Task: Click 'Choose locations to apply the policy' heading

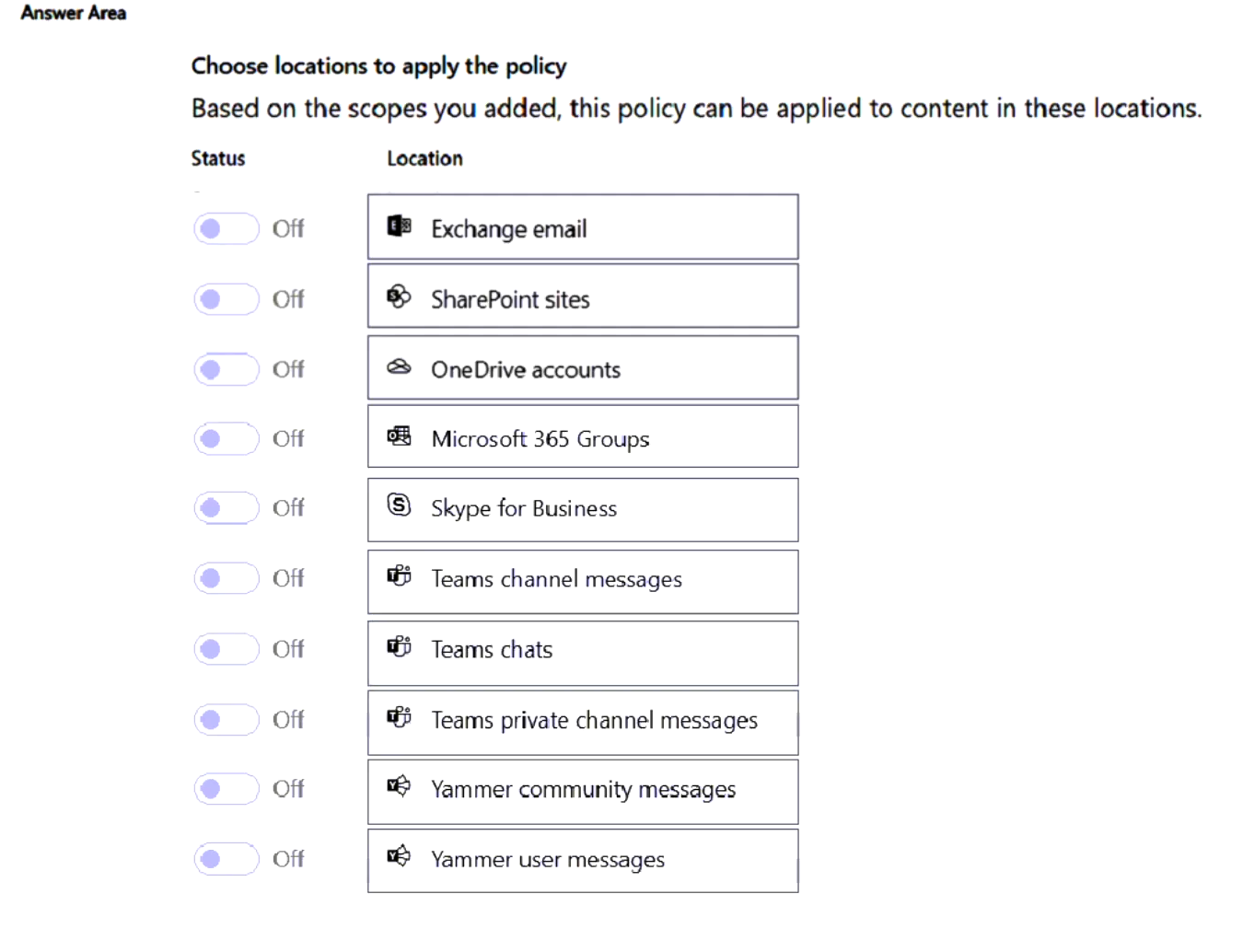Action: [x=378, y=66]
